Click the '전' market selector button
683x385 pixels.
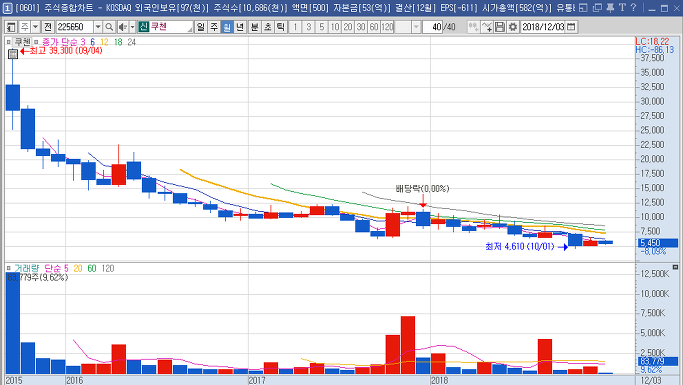pos(48,27)
